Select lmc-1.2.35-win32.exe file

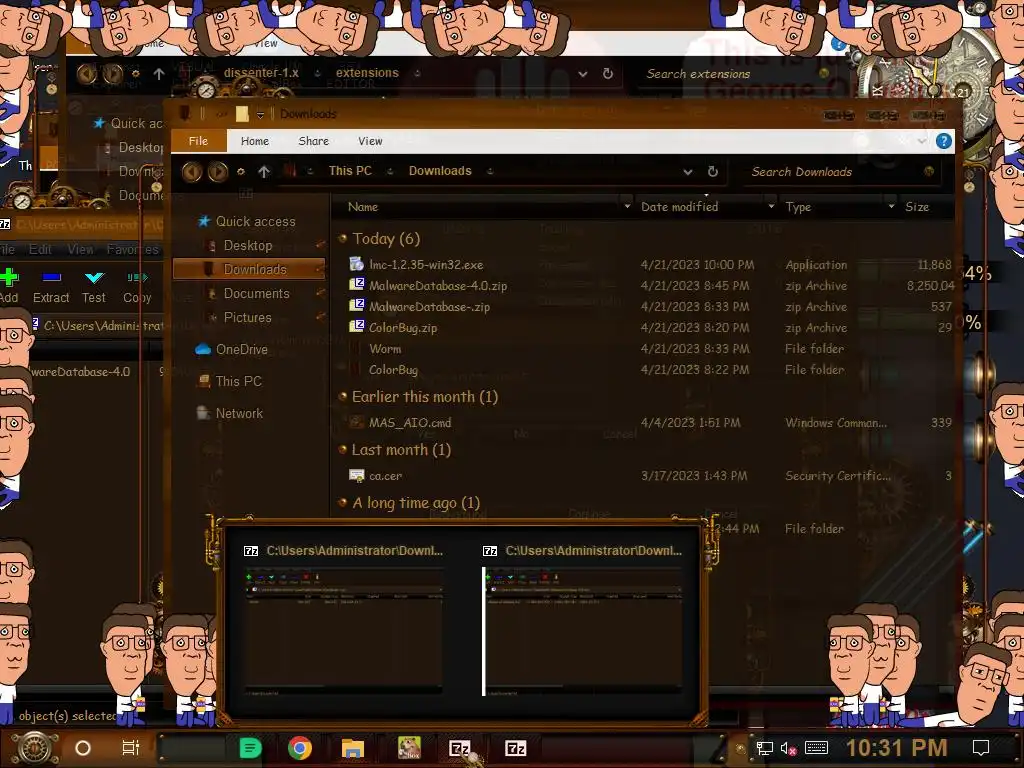pos(426,265)
